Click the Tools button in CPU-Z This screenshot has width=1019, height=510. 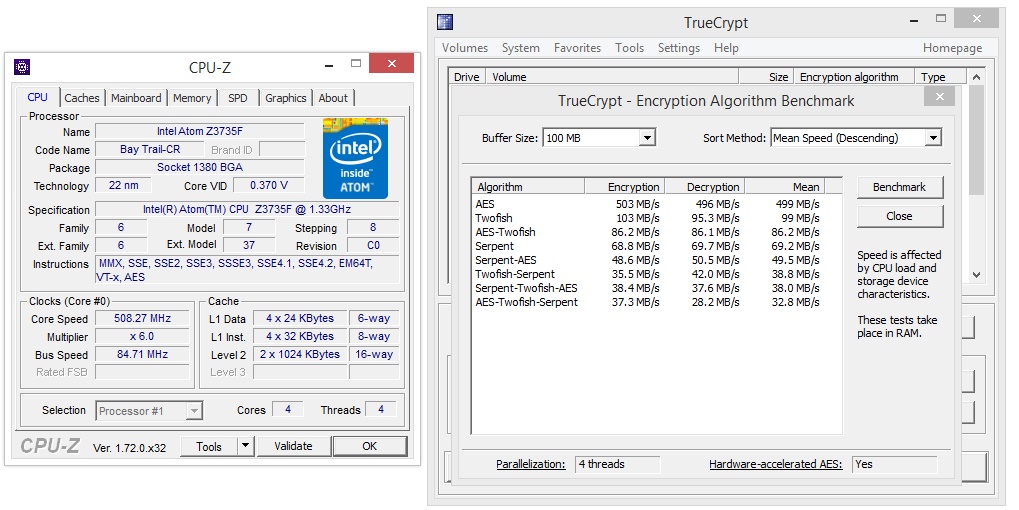(209, 446)
